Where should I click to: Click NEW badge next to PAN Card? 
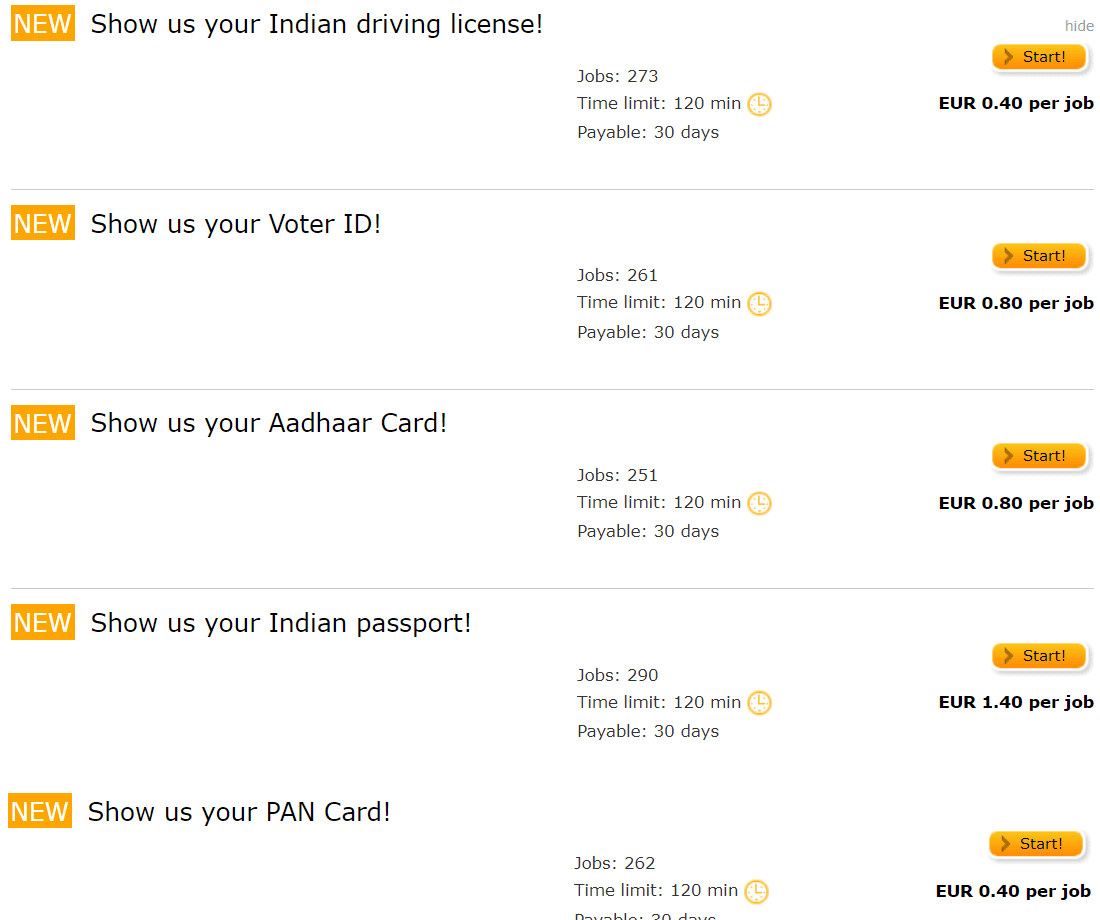click(40, 811)
